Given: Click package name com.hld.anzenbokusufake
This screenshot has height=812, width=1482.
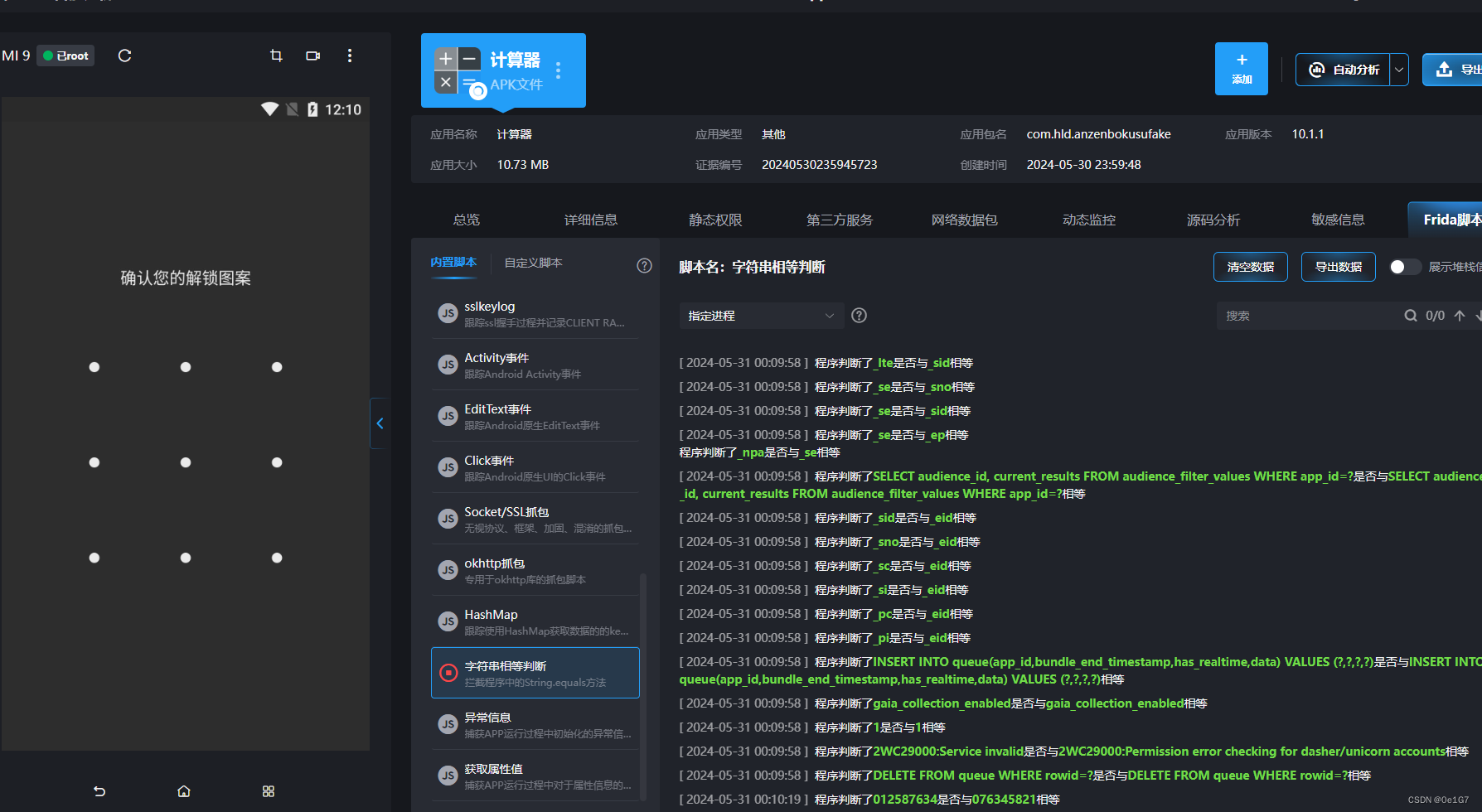Looking at the screenshot, I should point(1098,134).
